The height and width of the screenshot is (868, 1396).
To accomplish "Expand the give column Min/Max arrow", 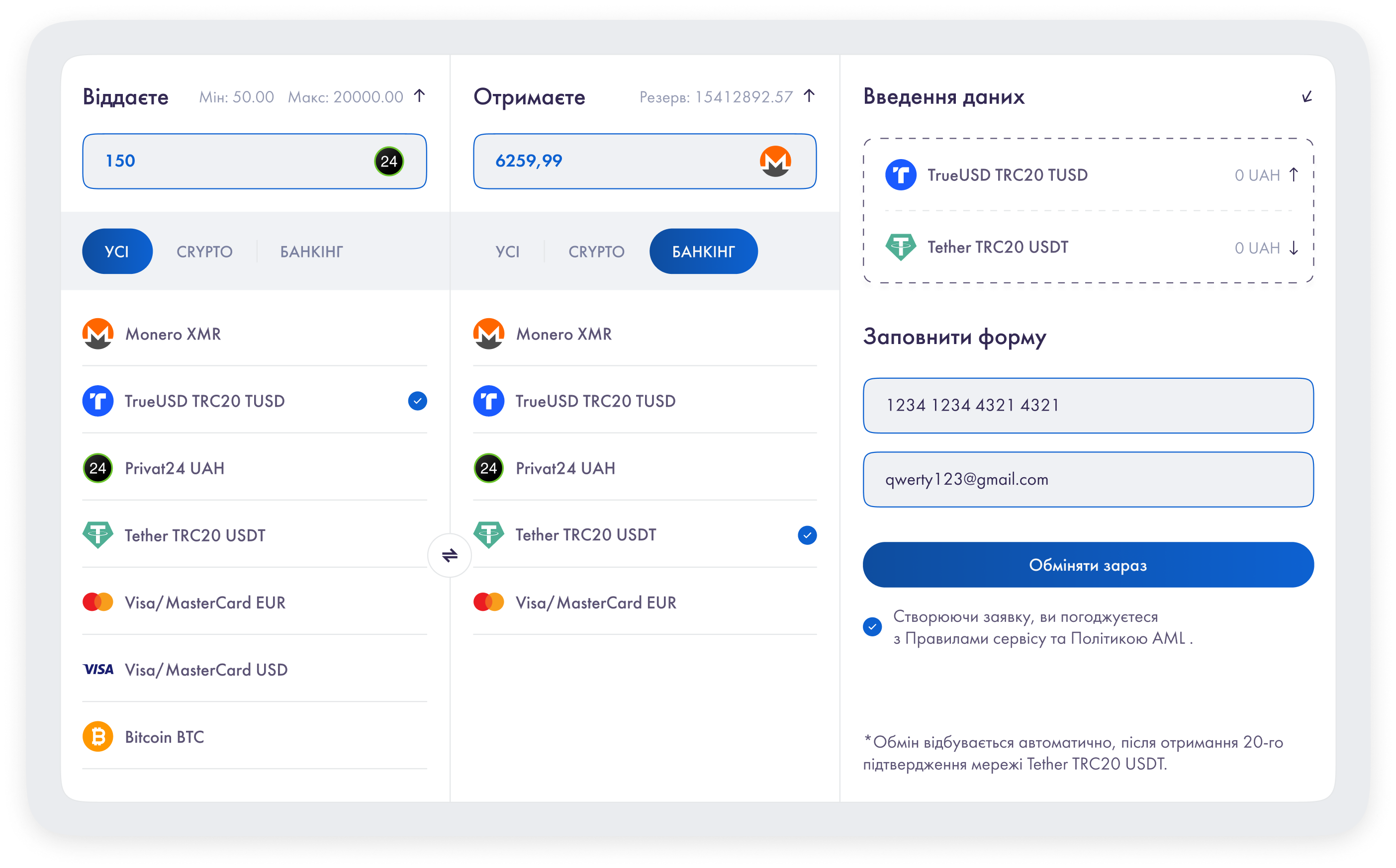I will coord(420,96).
